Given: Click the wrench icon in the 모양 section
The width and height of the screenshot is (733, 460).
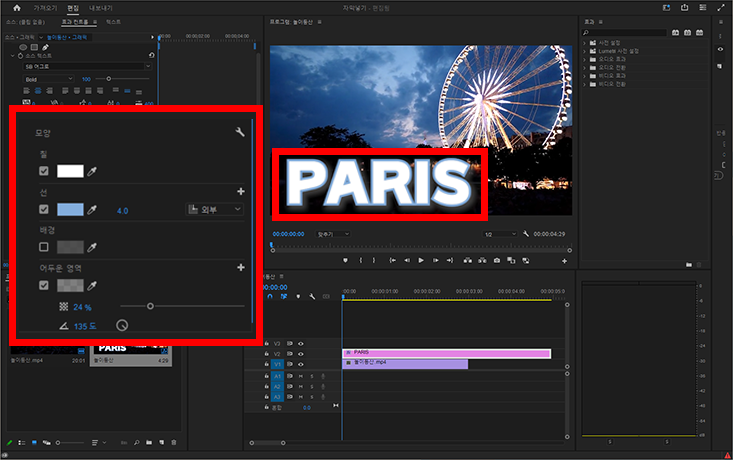Looking at the screenshot, I should (240, 132).
